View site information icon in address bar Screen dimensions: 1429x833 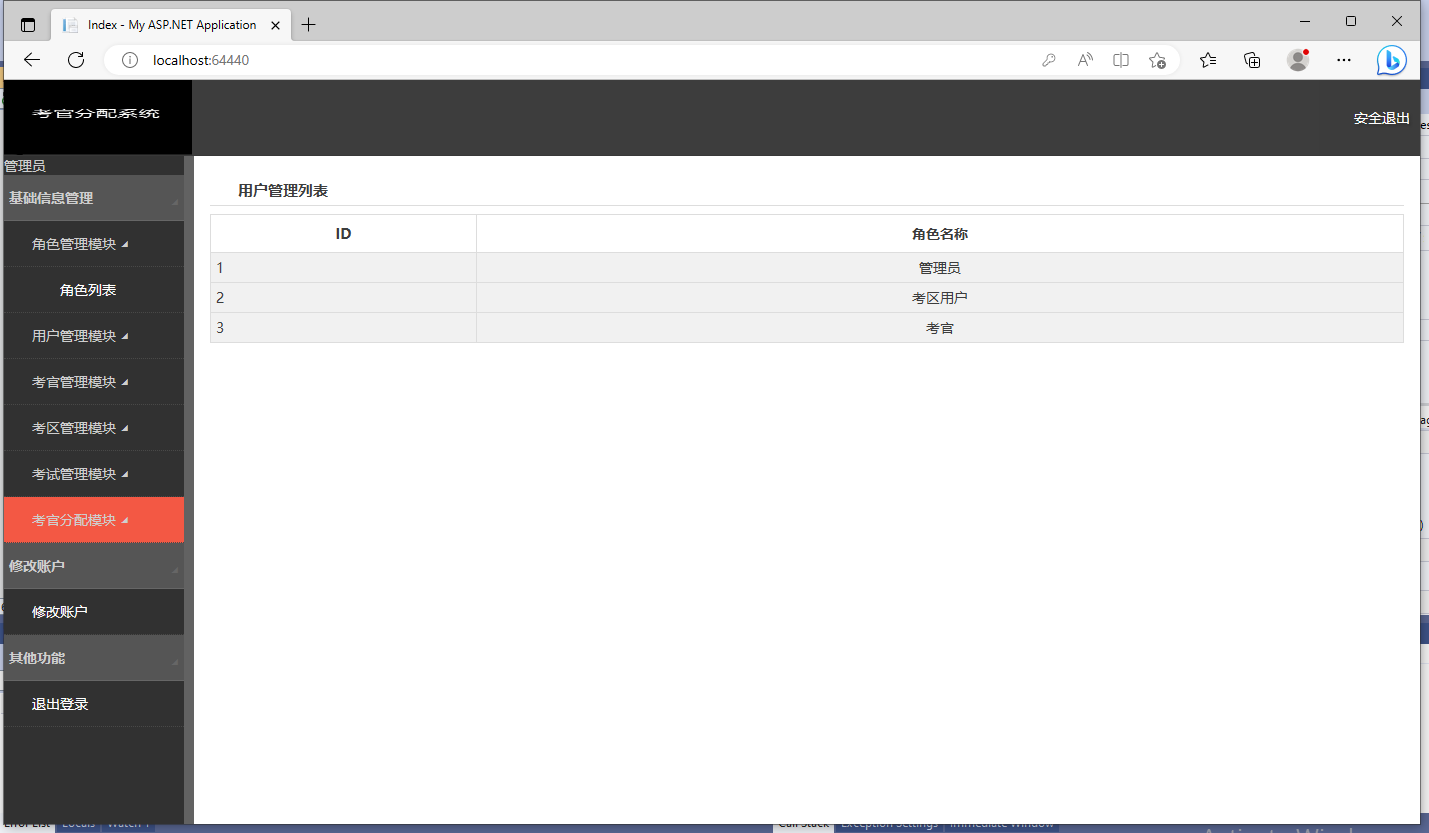(129, 60)
